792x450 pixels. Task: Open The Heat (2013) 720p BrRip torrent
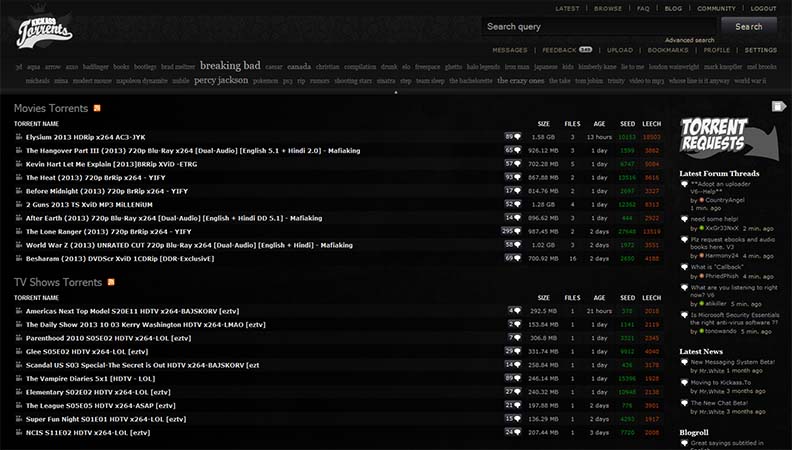click(95, 177)
